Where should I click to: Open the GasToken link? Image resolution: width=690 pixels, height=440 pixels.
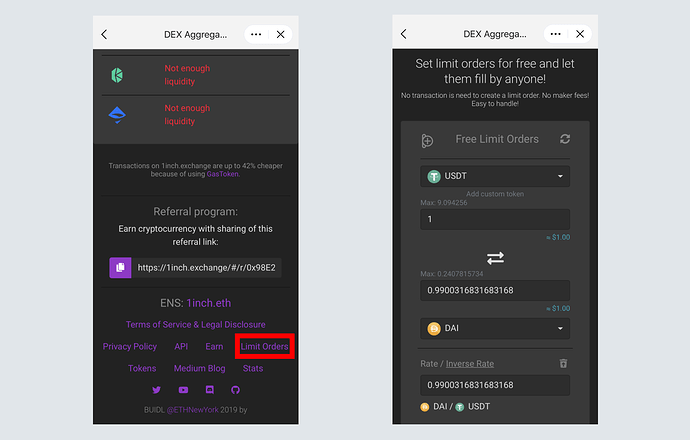point(223,174)
